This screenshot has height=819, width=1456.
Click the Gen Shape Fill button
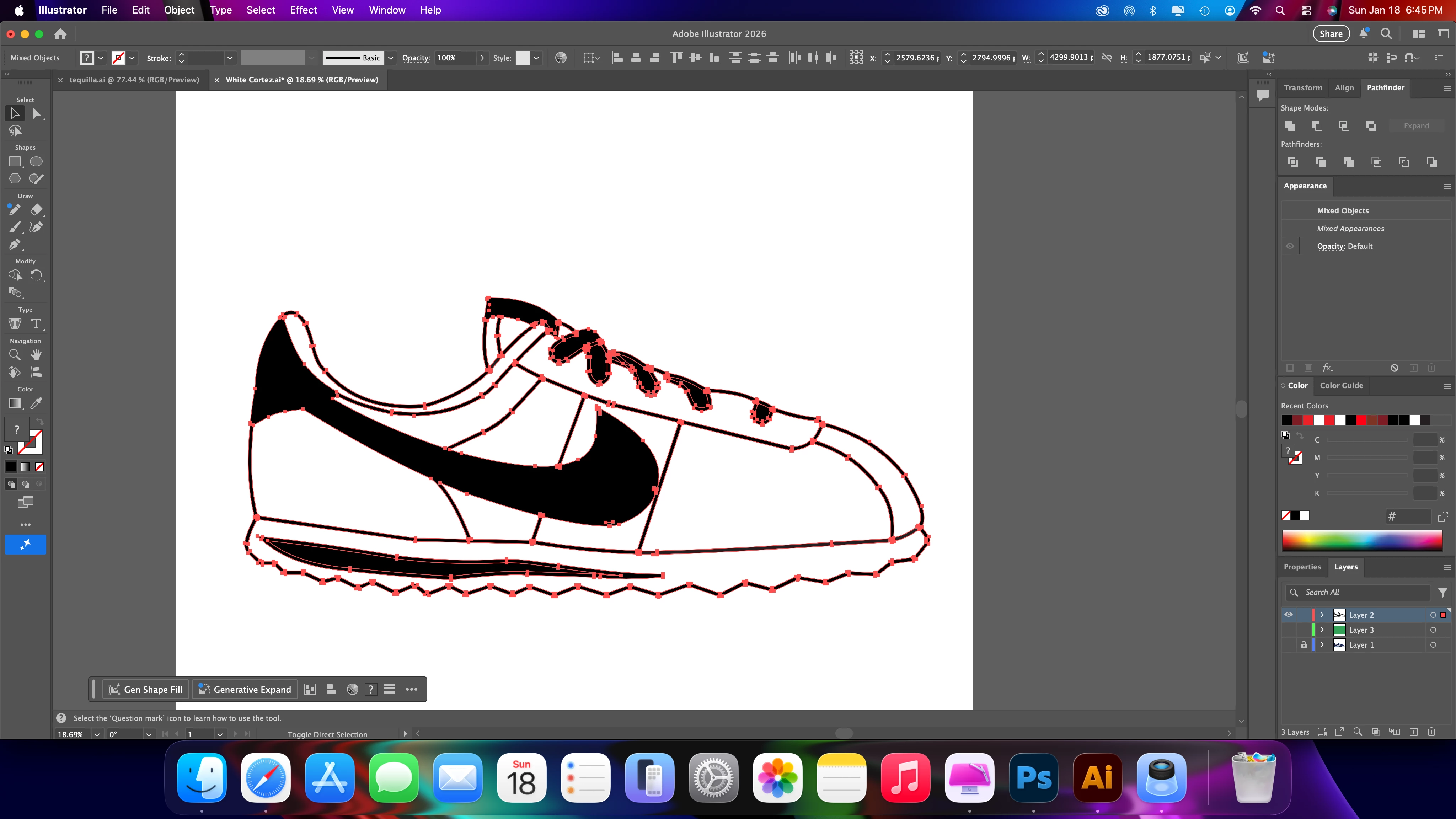tap(146, 690)
